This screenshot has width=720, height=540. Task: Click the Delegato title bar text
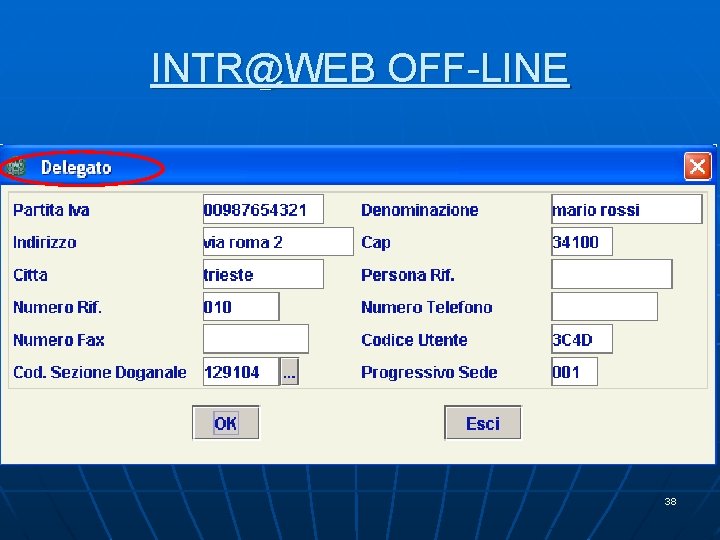coord(76,168)
